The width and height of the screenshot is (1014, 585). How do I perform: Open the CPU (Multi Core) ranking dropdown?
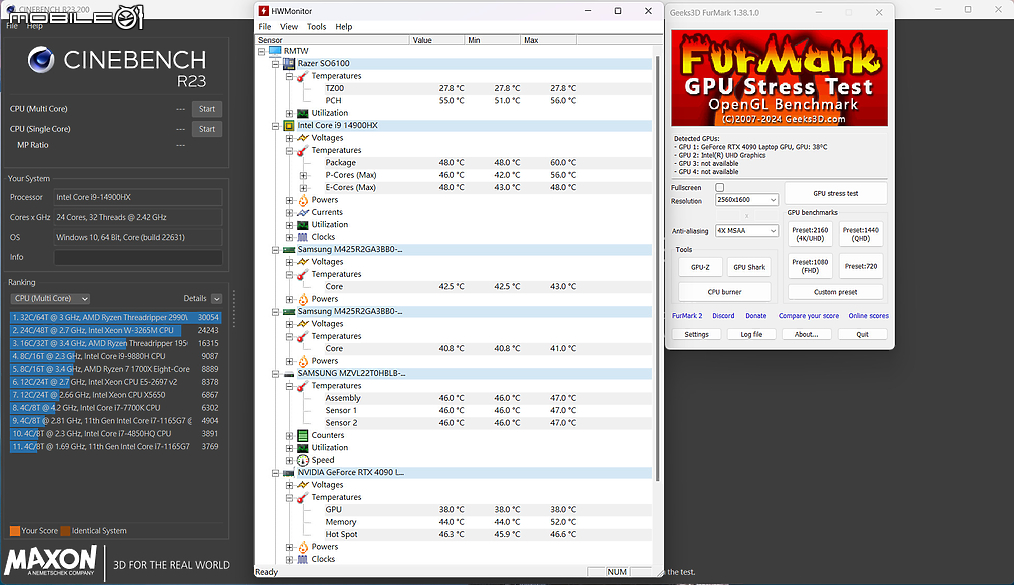click(50, 299)
